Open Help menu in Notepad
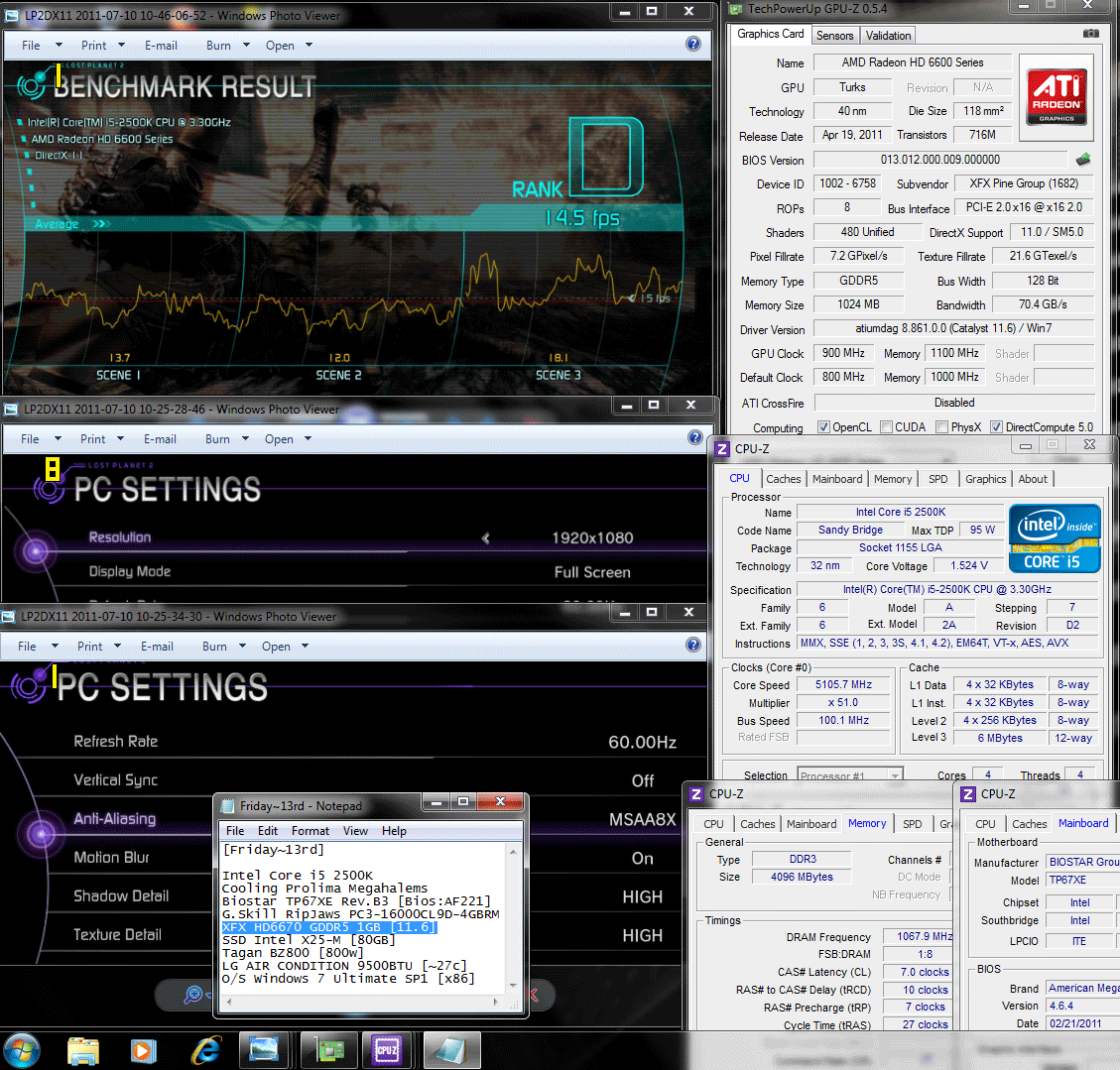Image resolution: width=1120 pixels, height=1070 pixels. (394, 831)
